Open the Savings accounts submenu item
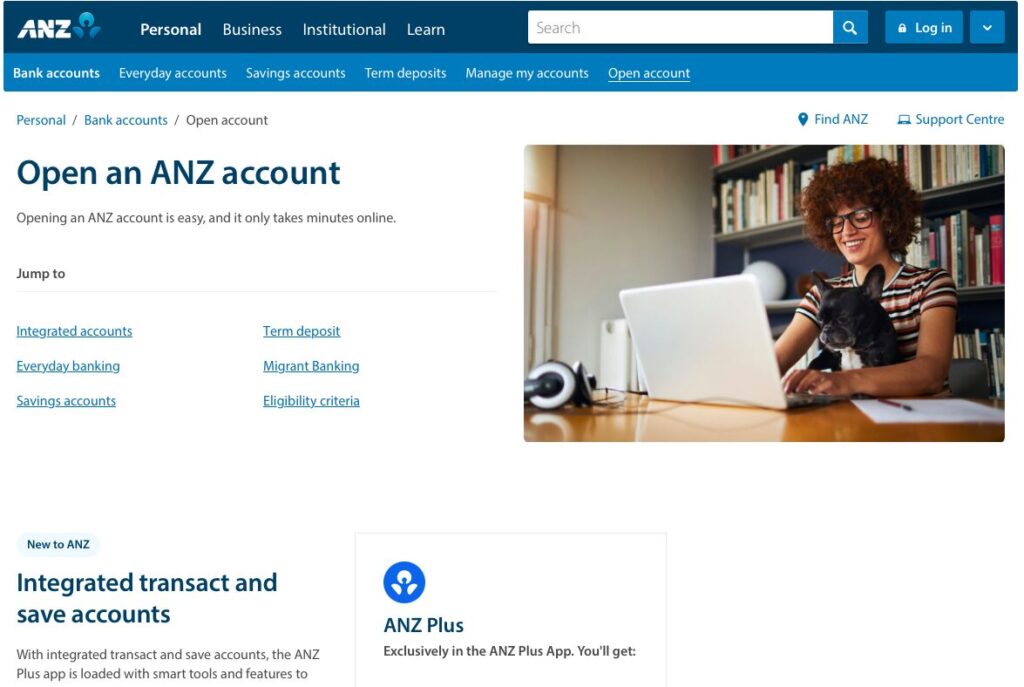The image size is (1024, 687). point(295,73)
